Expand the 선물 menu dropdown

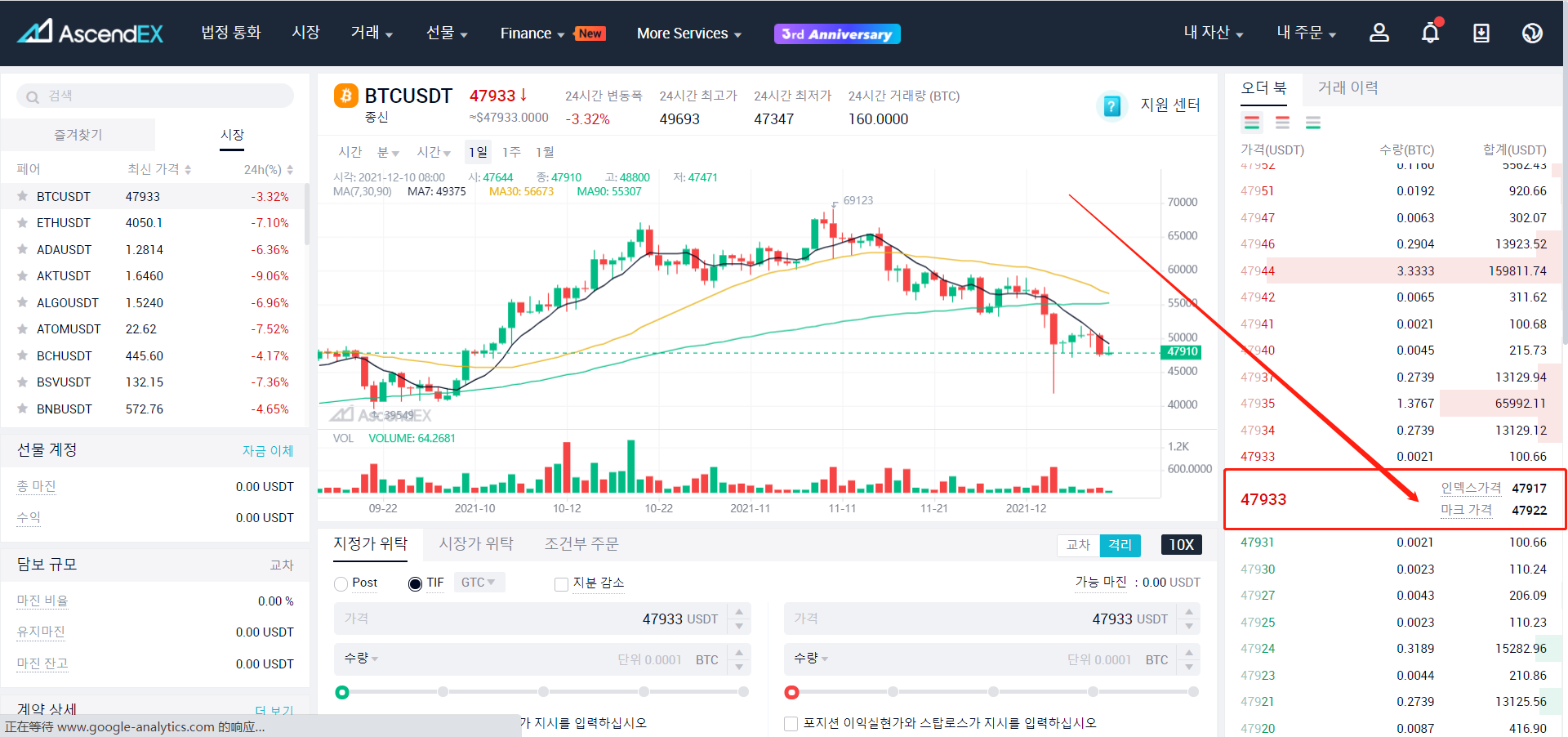(x=447, y=33)
